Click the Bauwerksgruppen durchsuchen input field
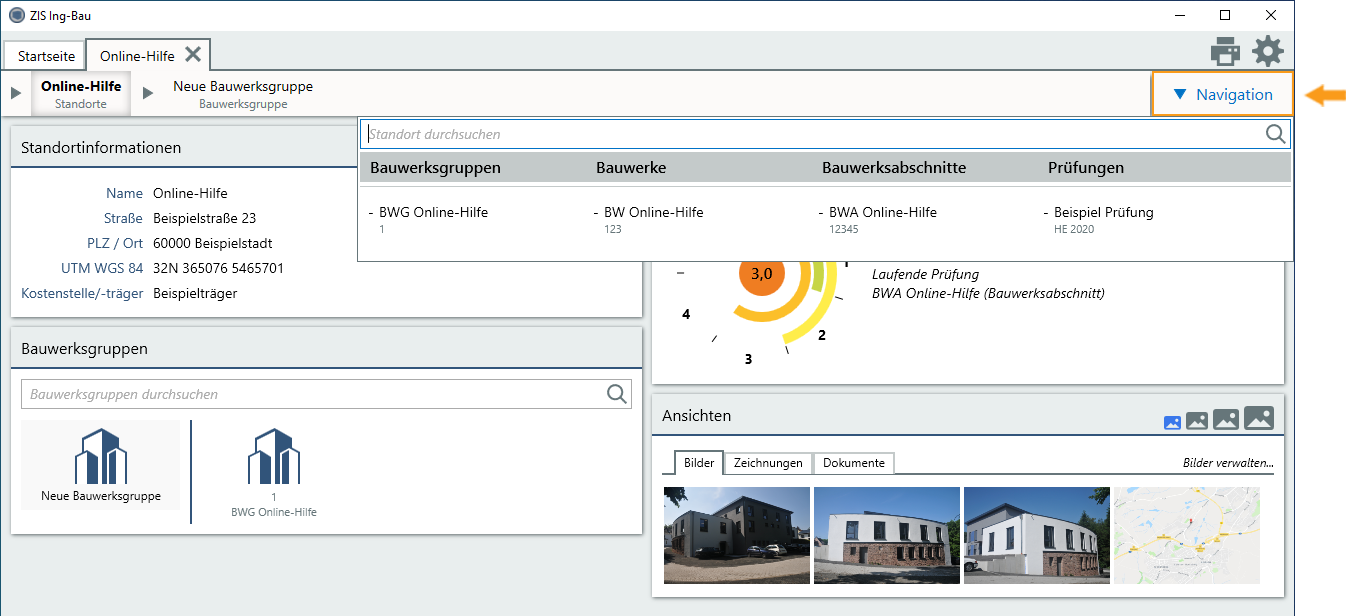Screen dimensions: 1346x616 click(x=310, y=394)
